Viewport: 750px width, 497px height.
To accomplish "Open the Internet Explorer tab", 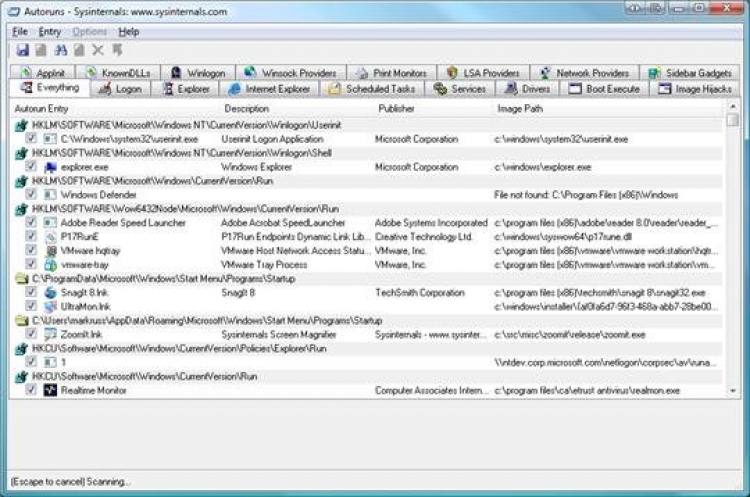I will pyautogui.click(x=269, y=89).
